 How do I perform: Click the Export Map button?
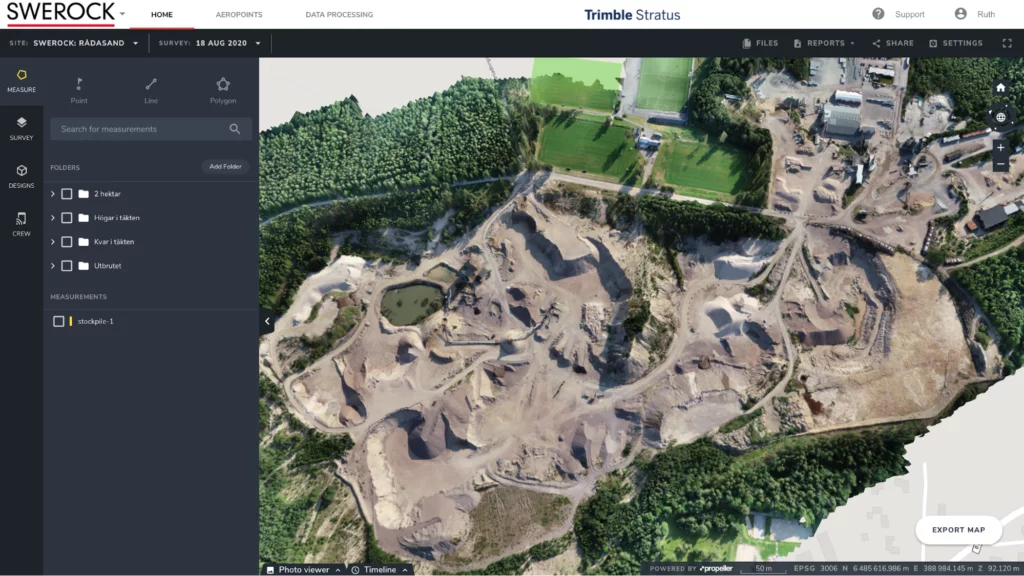(x=958, y=530)
